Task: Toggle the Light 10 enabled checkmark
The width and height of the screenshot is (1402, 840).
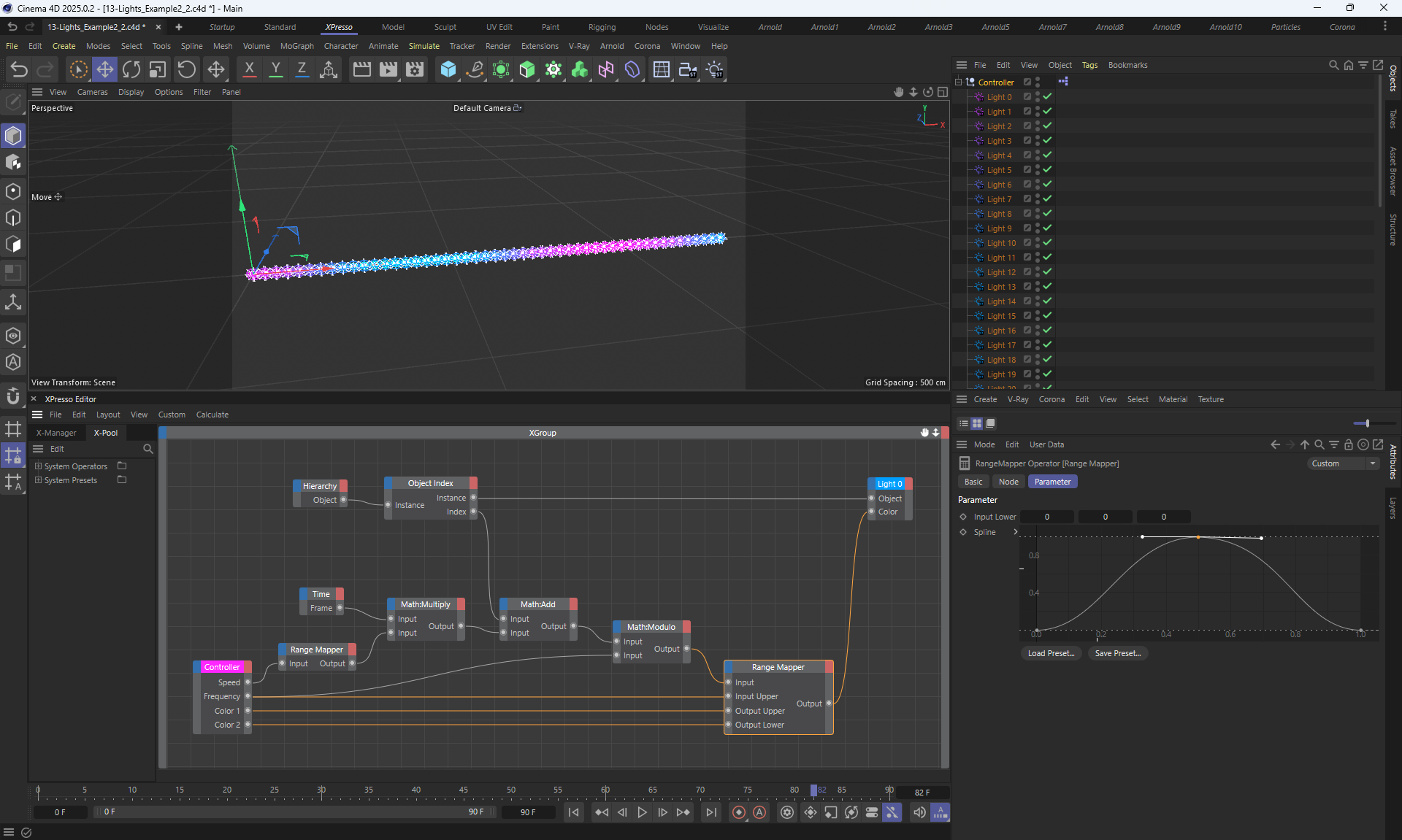Action: pos(1047,242)
